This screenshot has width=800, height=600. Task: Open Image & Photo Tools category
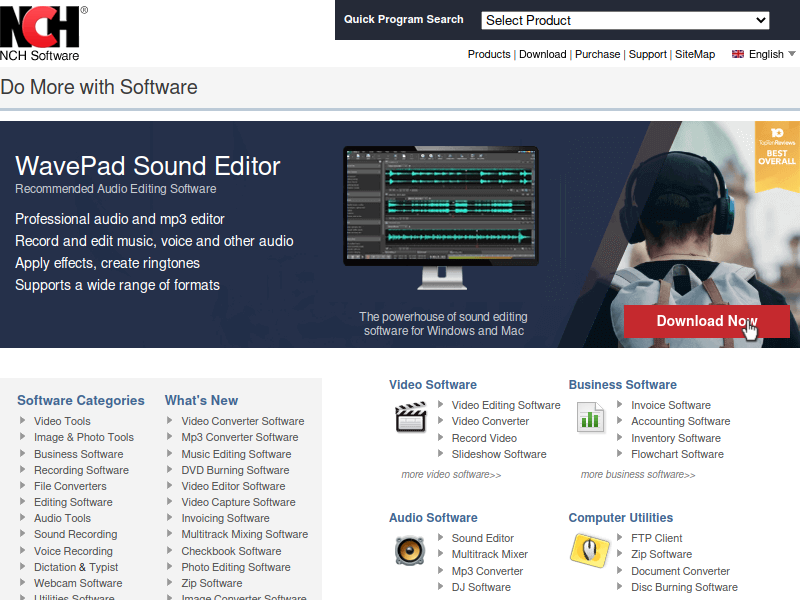tap(84, 437)
